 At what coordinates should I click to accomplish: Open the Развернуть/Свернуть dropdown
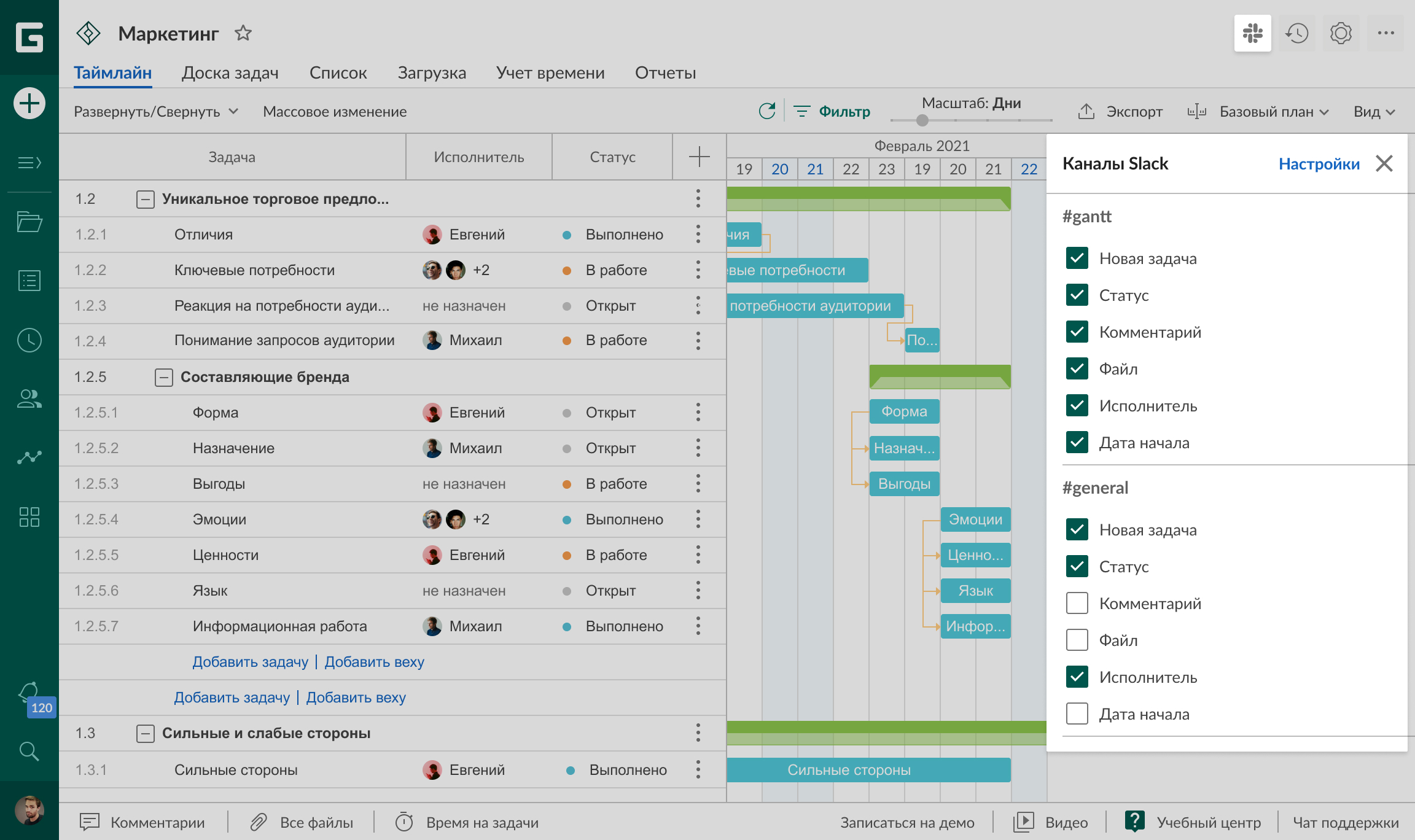156,112
